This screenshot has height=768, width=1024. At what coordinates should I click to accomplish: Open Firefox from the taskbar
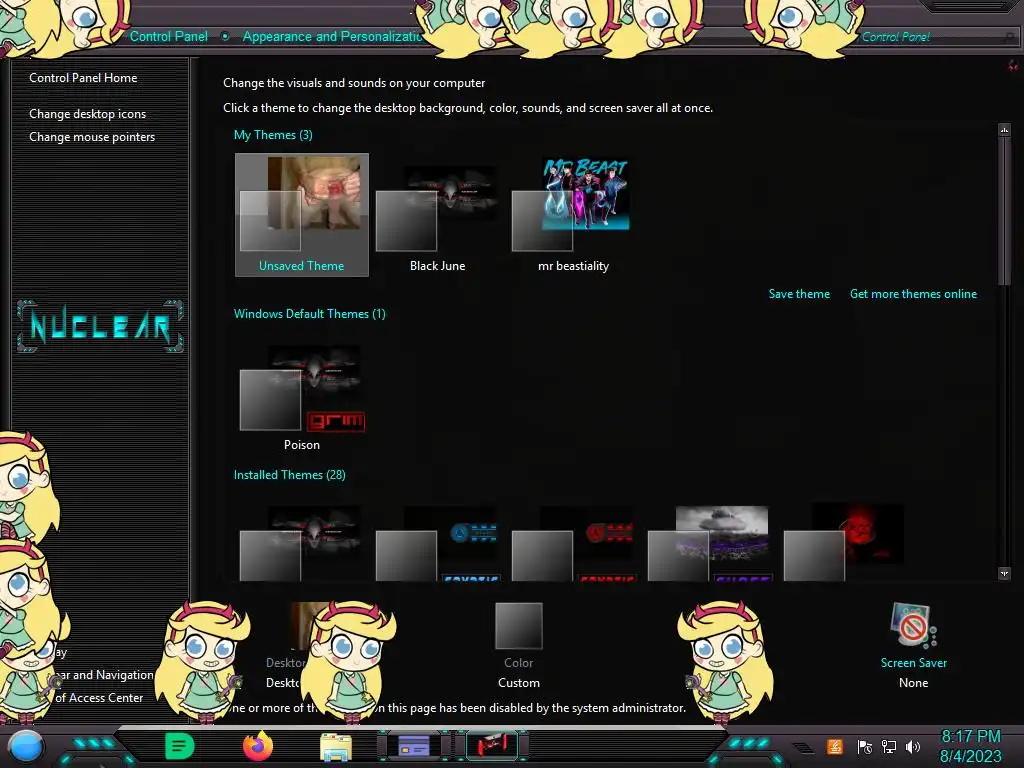[258, 746]
